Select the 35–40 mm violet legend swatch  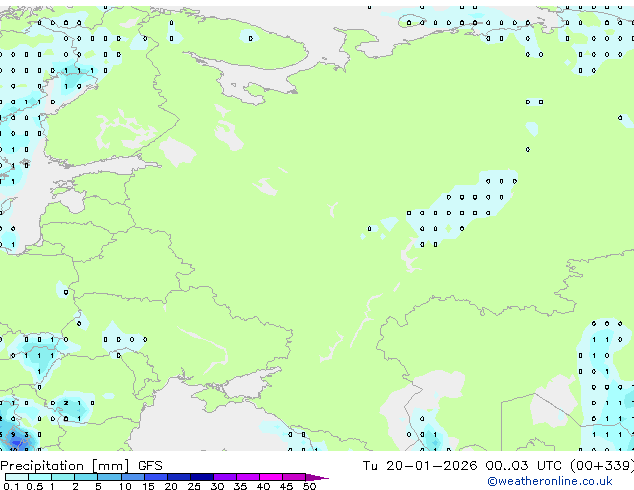(x=248, y=477)
